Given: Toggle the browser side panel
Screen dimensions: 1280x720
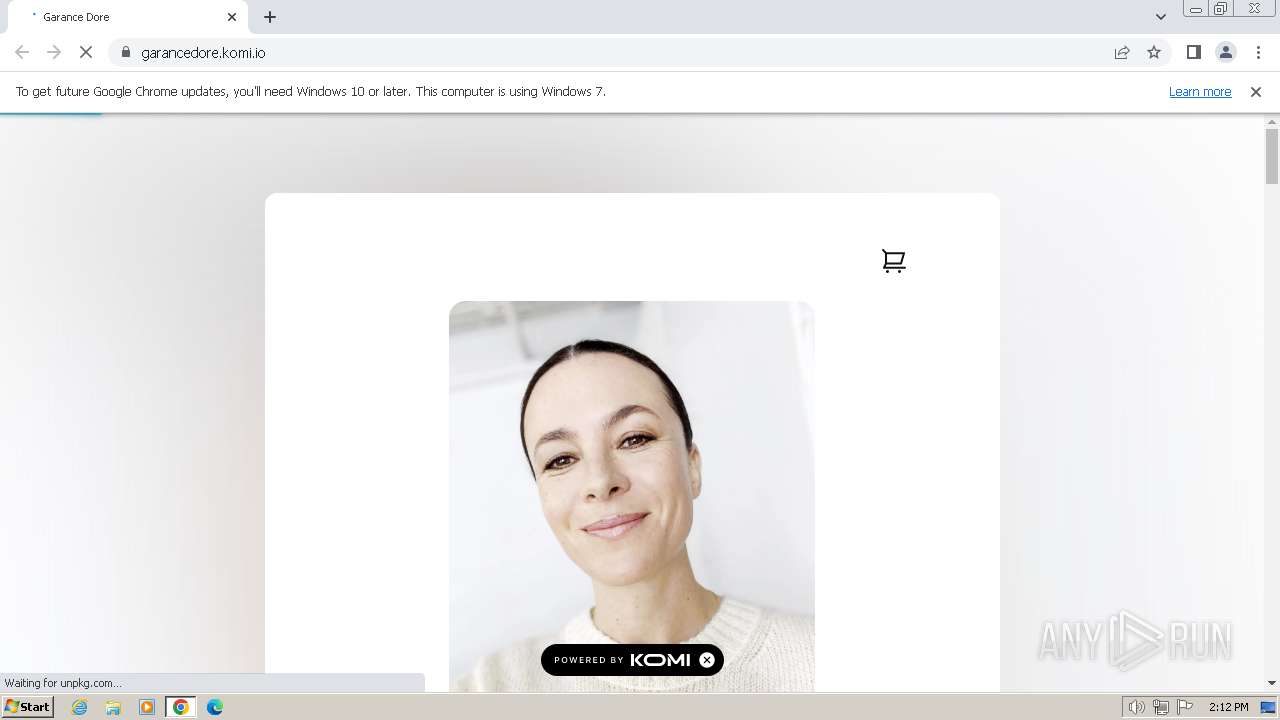Looking at the screenshot, I should (x=1193, y=52).
